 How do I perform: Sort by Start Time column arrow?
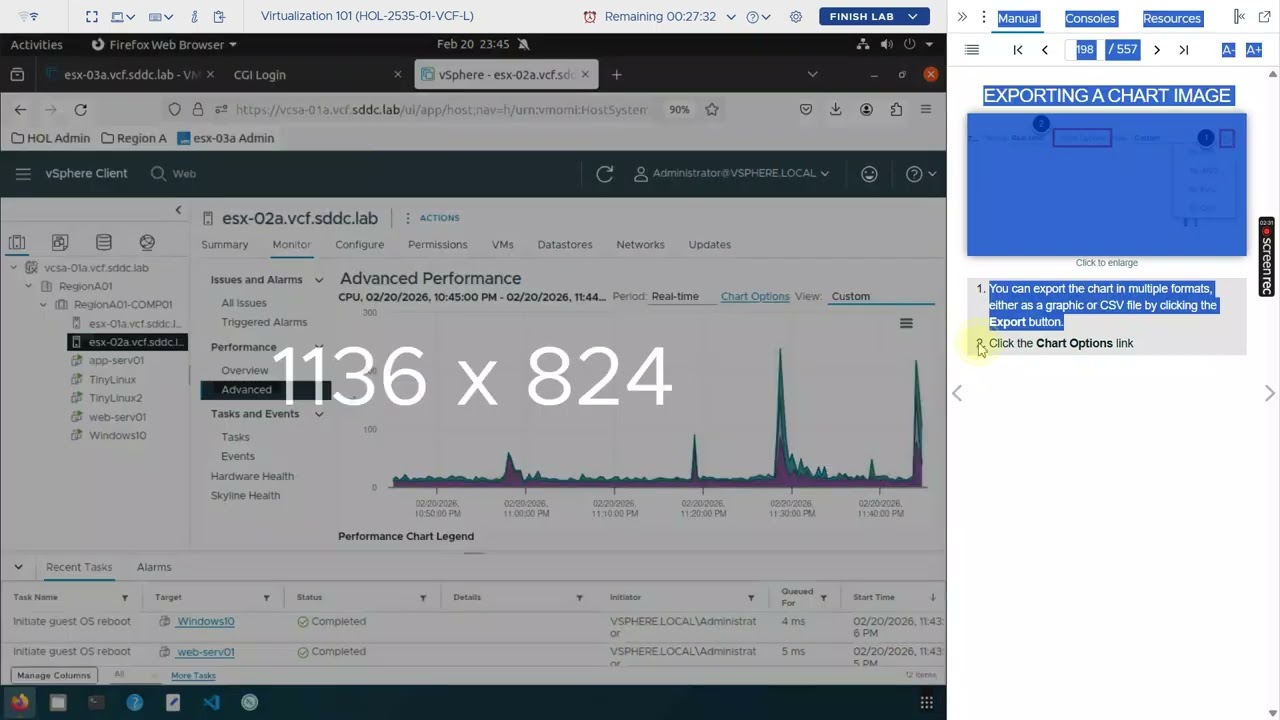[932, 598]
